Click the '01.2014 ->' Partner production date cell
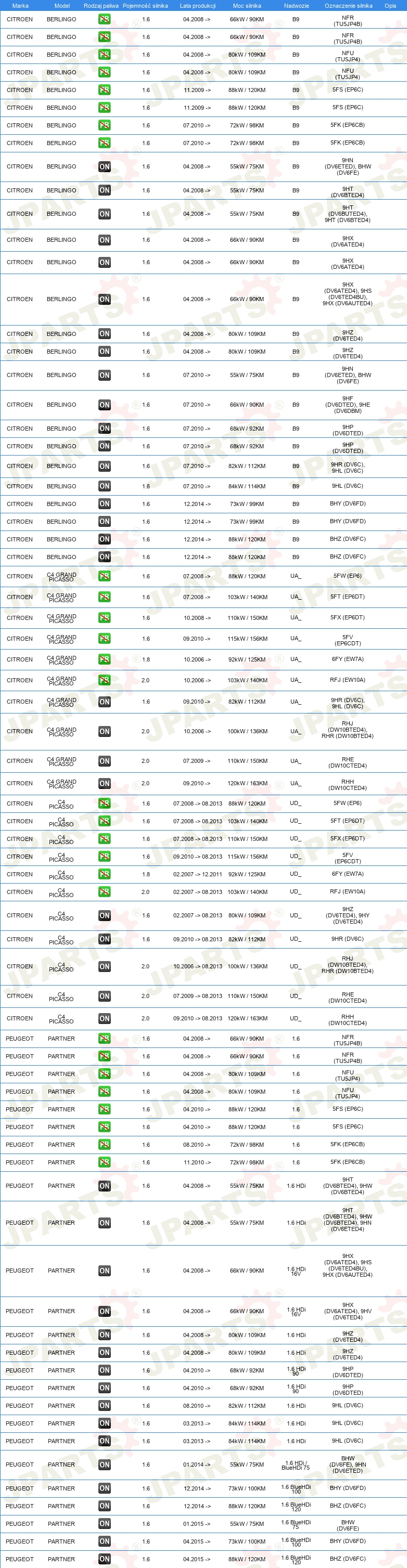 197,1465
